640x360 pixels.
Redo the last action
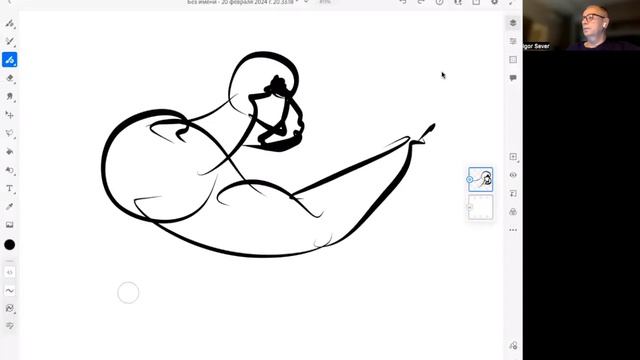point(421,2)
